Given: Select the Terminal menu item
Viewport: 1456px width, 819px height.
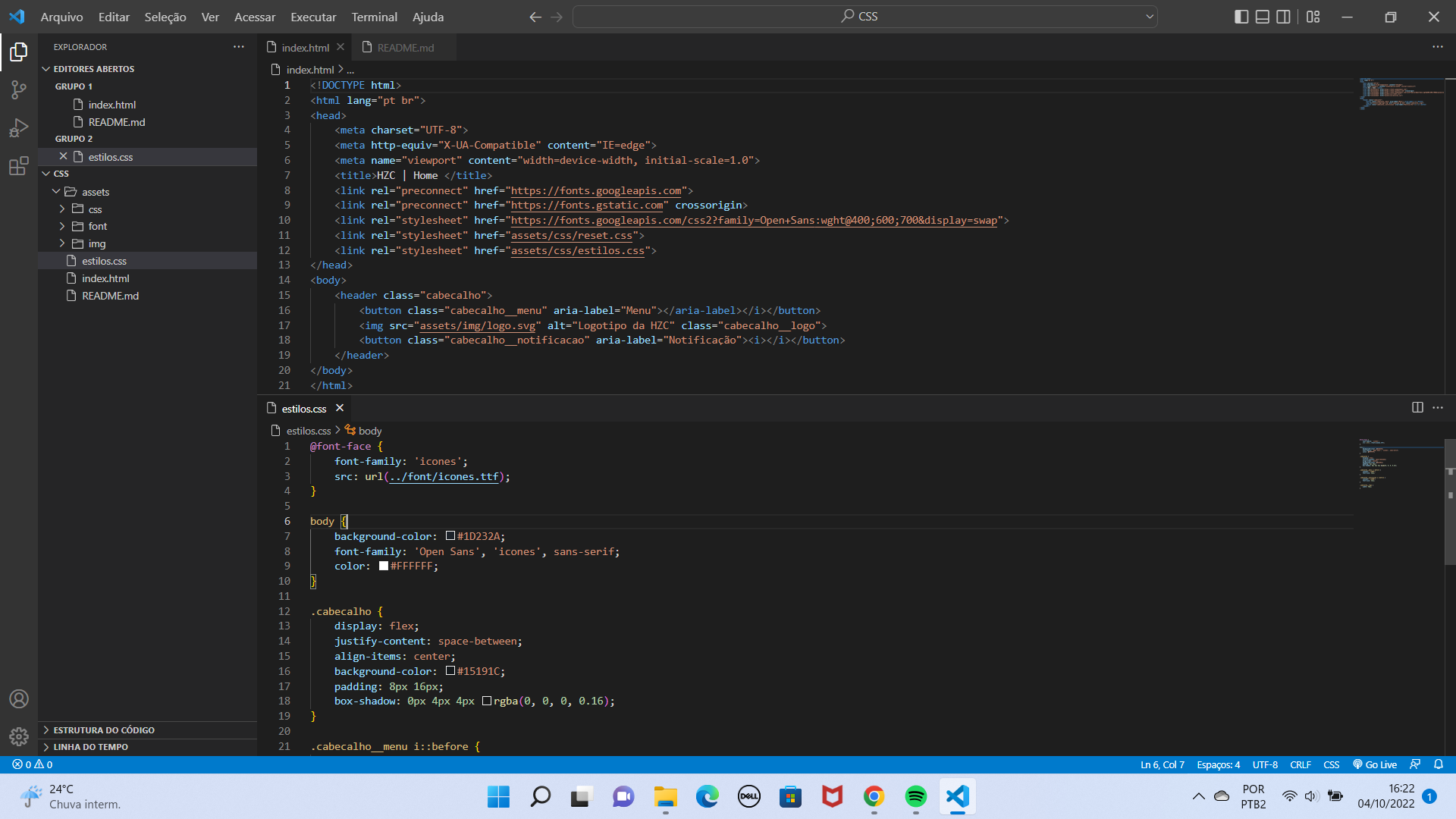Looking at the screenshot, I should [374, 17].
